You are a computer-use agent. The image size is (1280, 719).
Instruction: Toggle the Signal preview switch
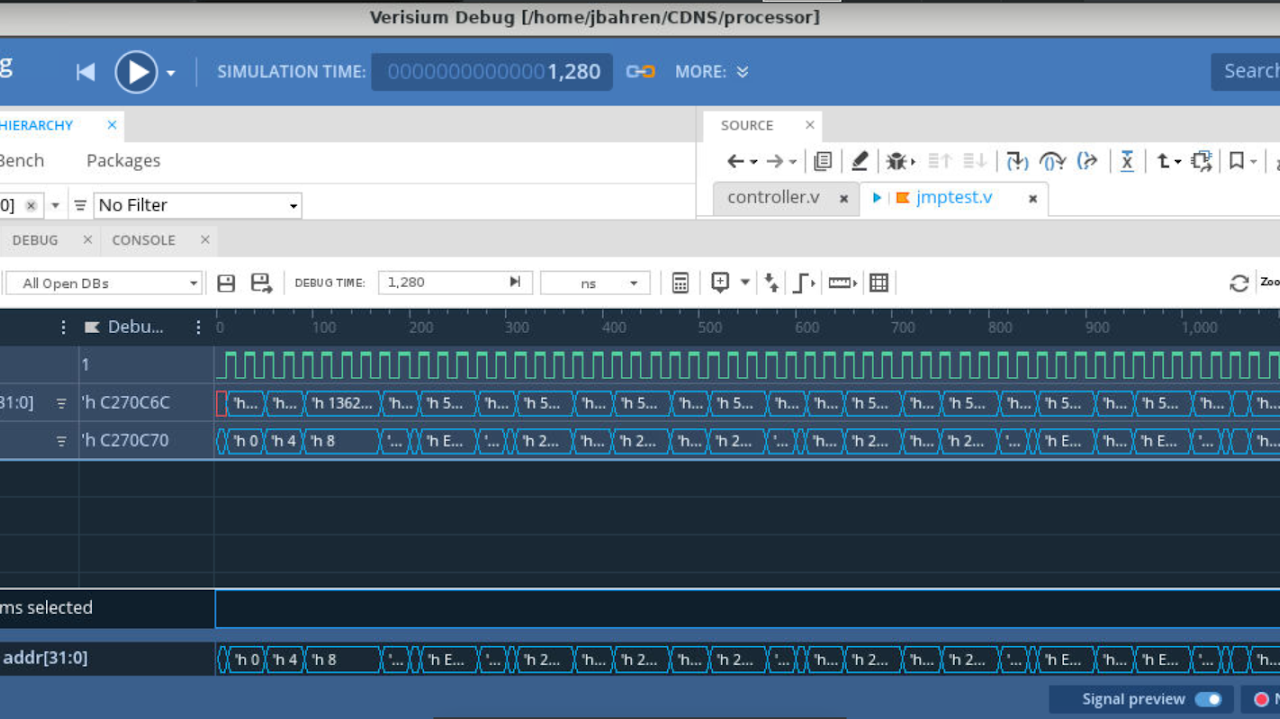(x=1210, y=699)
